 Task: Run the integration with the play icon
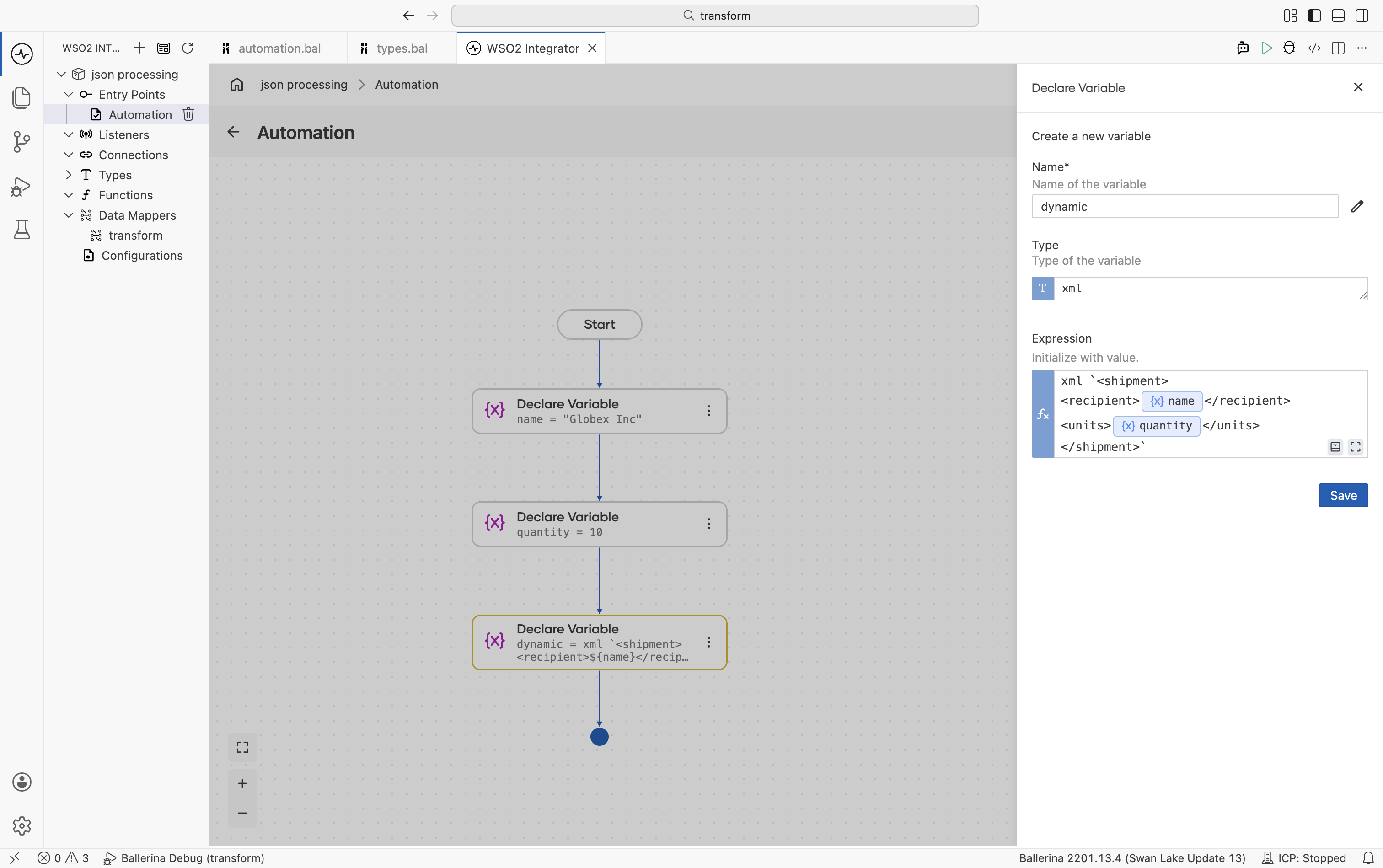[1266, 48]
